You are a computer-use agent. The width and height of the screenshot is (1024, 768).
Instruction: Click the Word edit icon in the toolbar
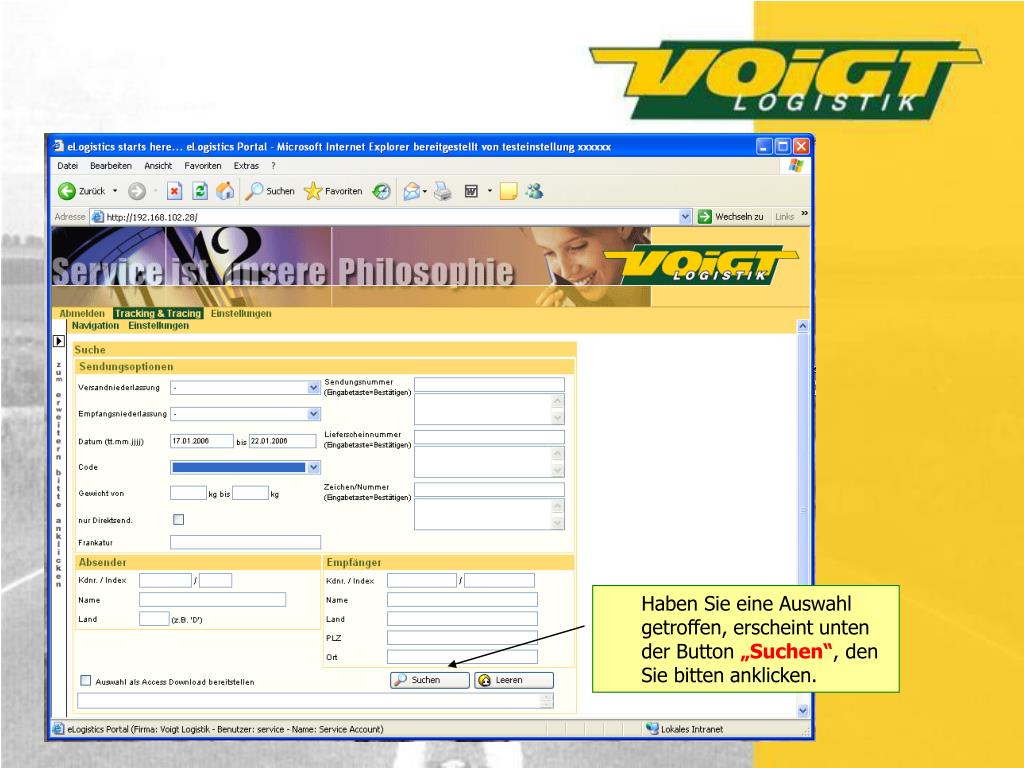[471, 191]
